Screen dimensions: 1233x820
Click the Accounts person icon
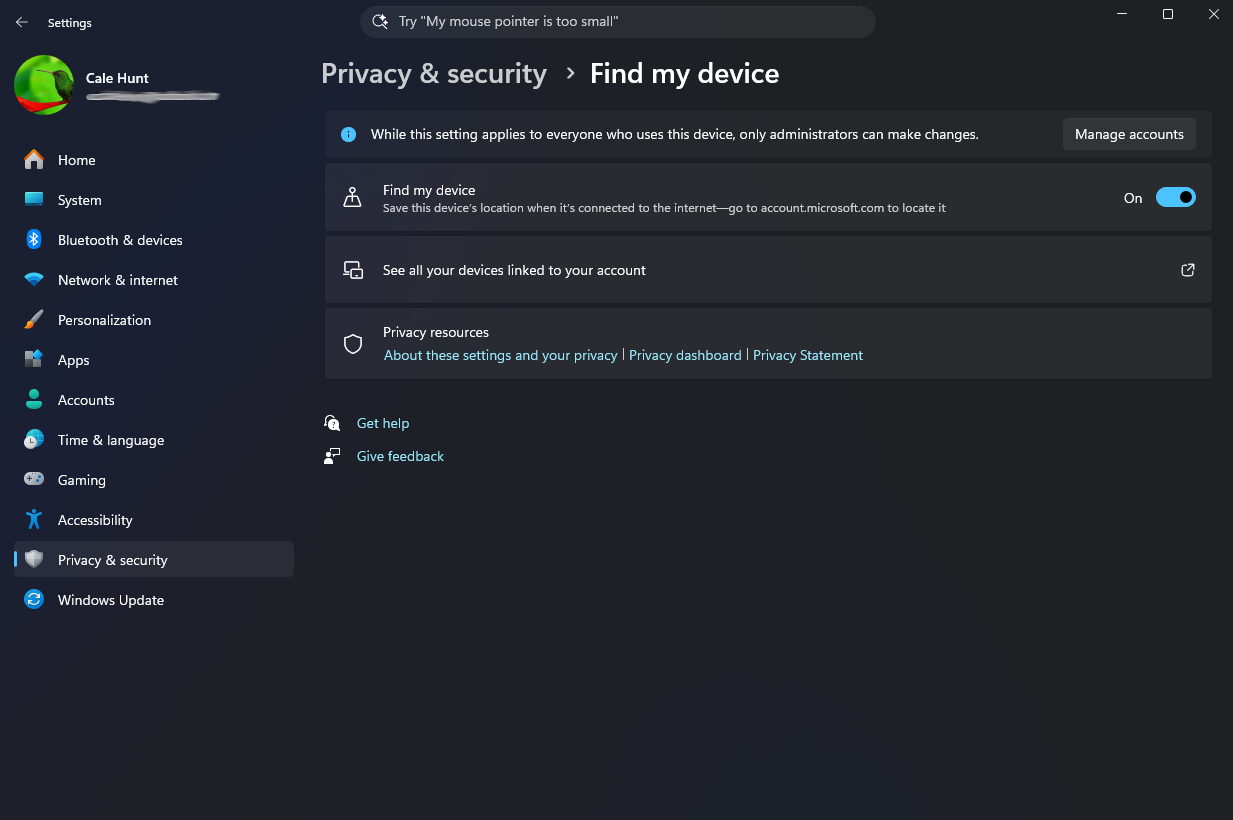point(34,400)
